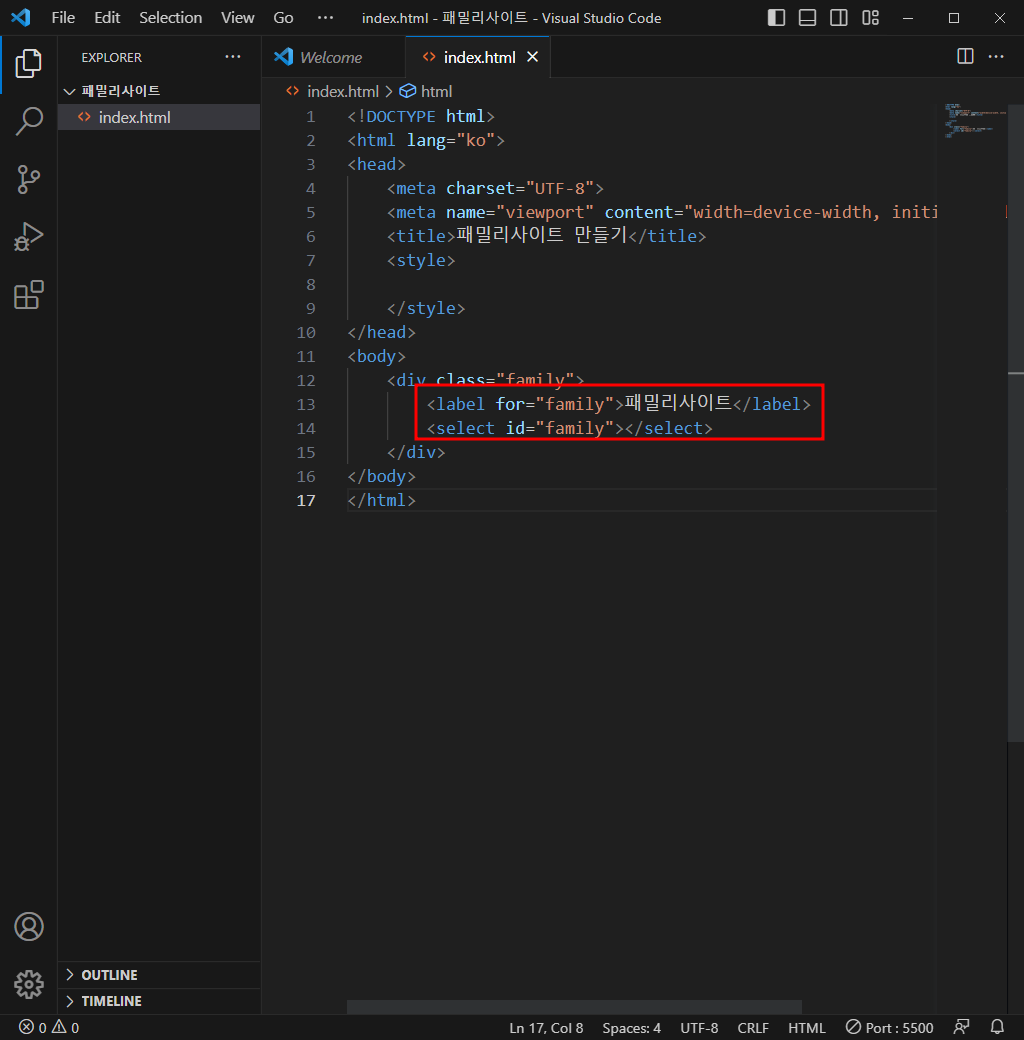Screen dimensions: 1024x1040
Task: Open the notifications bell
Action: (997, 1027)
